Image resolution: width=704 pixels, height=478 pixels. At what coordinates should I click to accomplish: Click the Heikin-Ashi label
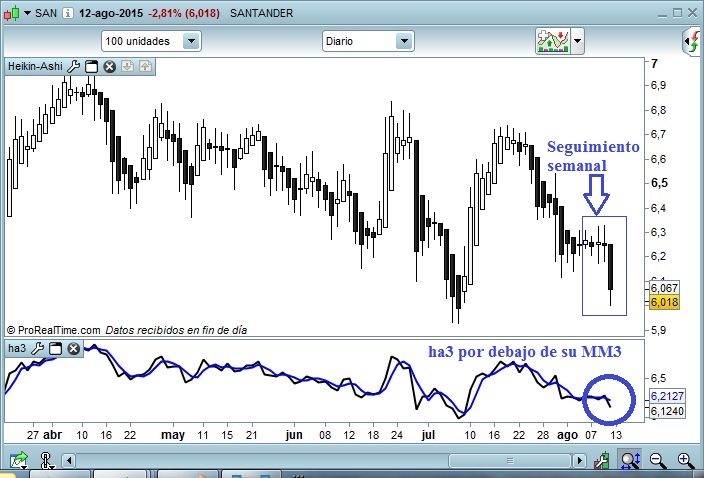click(35, 66)
